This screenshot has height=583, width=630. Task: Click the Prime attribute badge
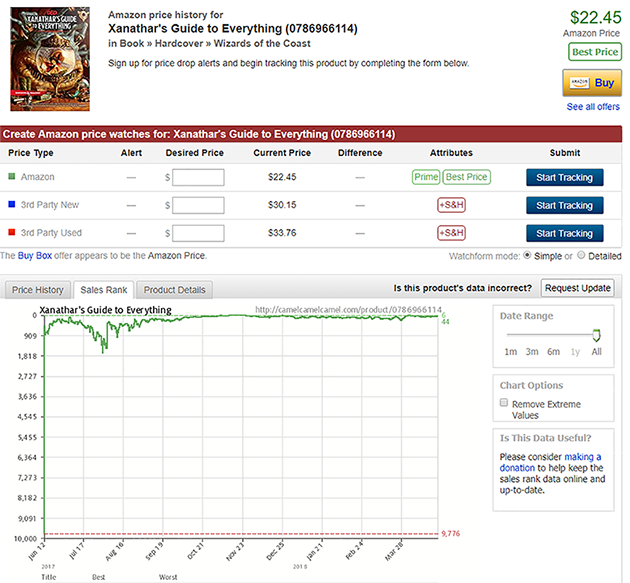pos(426,177)
